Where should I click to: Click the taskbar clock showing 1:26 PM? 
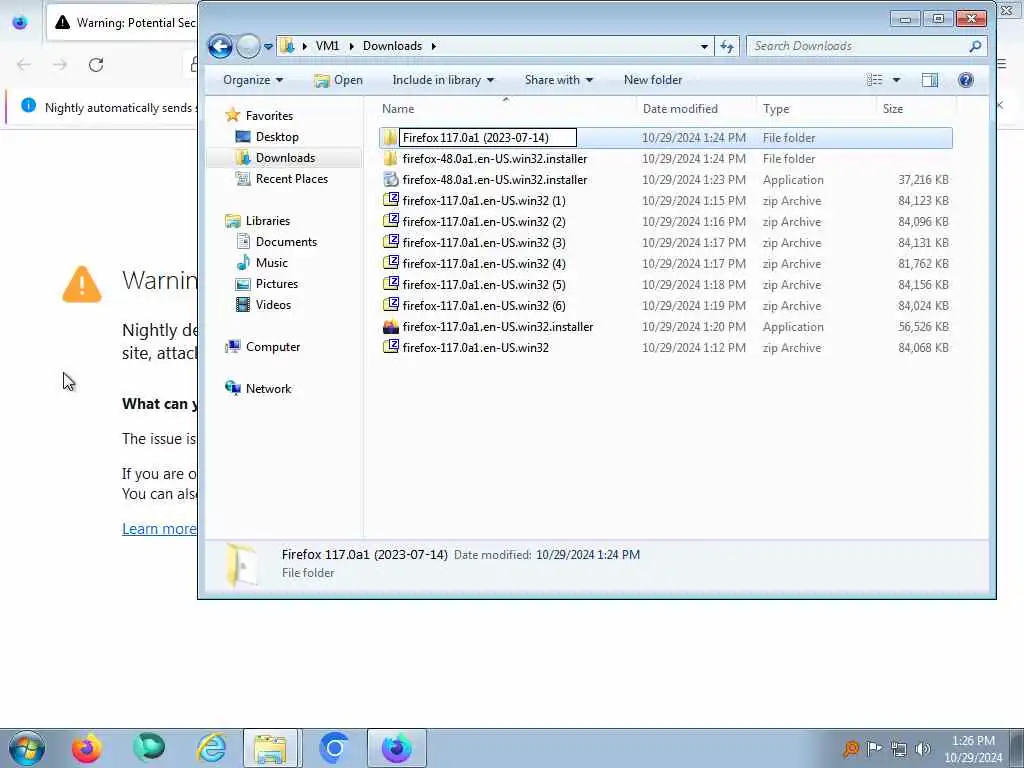coord(973,749)
